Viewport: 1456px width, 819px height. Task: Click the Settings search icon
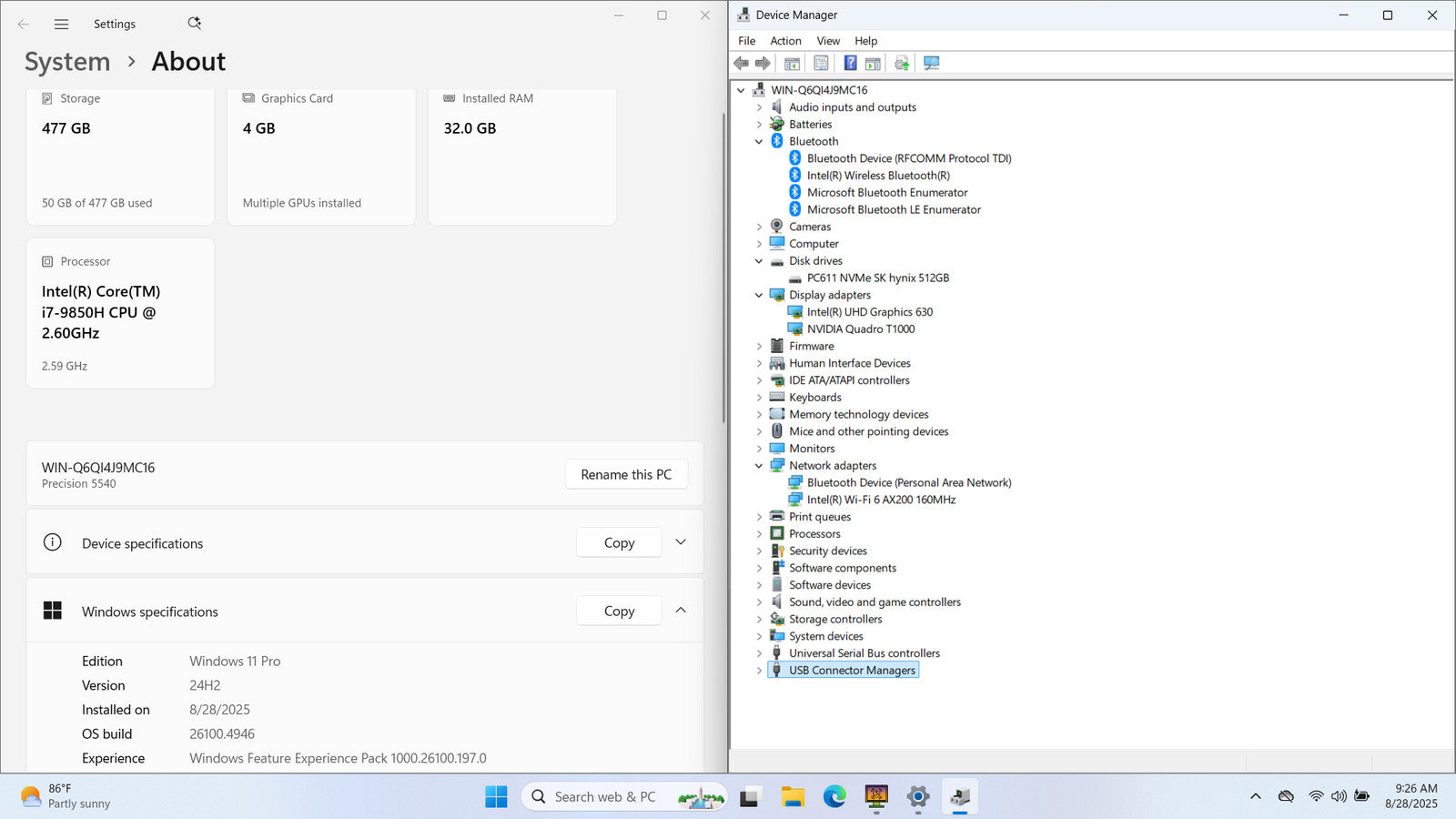tap(194, 23)
